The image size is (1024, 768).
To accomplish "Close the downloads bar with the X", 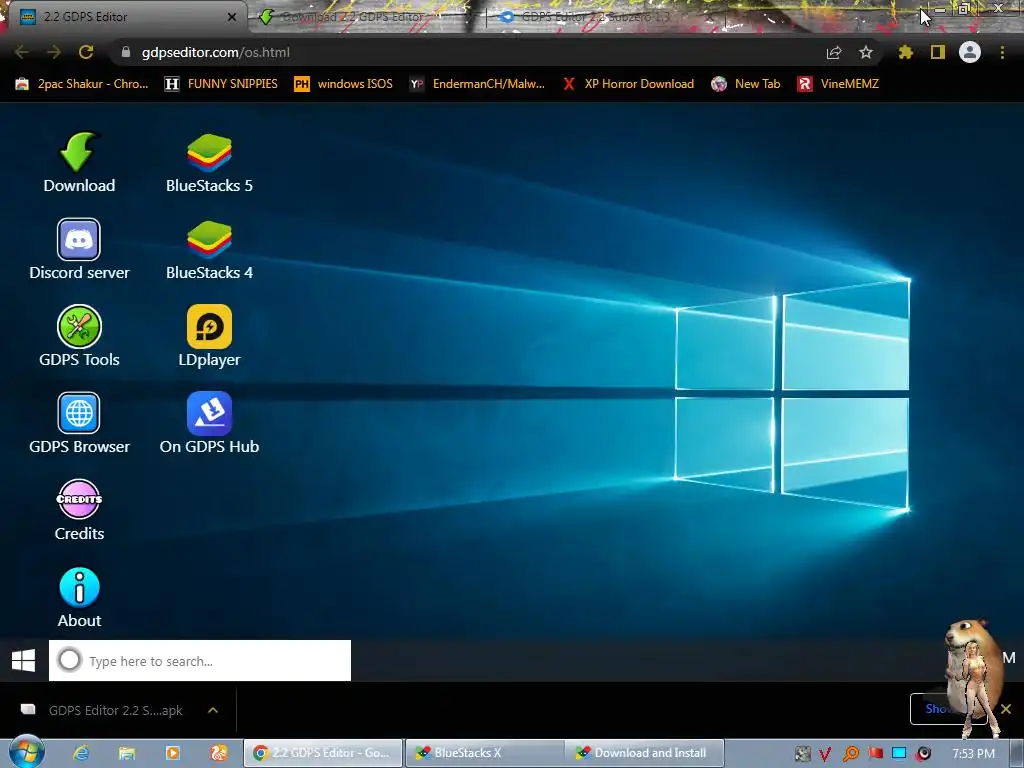I will 1006,709.
